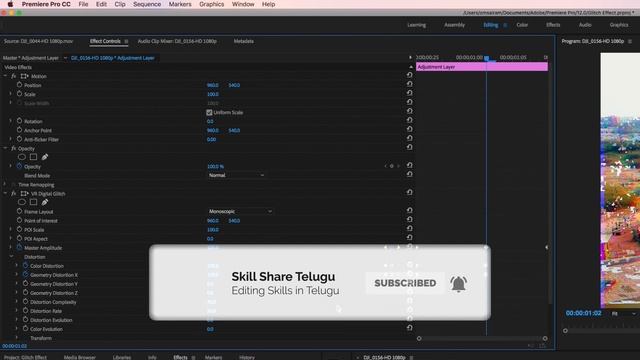
Task: Select pen mask tool under VR Digital Glitch
Action: coord(45,202)
